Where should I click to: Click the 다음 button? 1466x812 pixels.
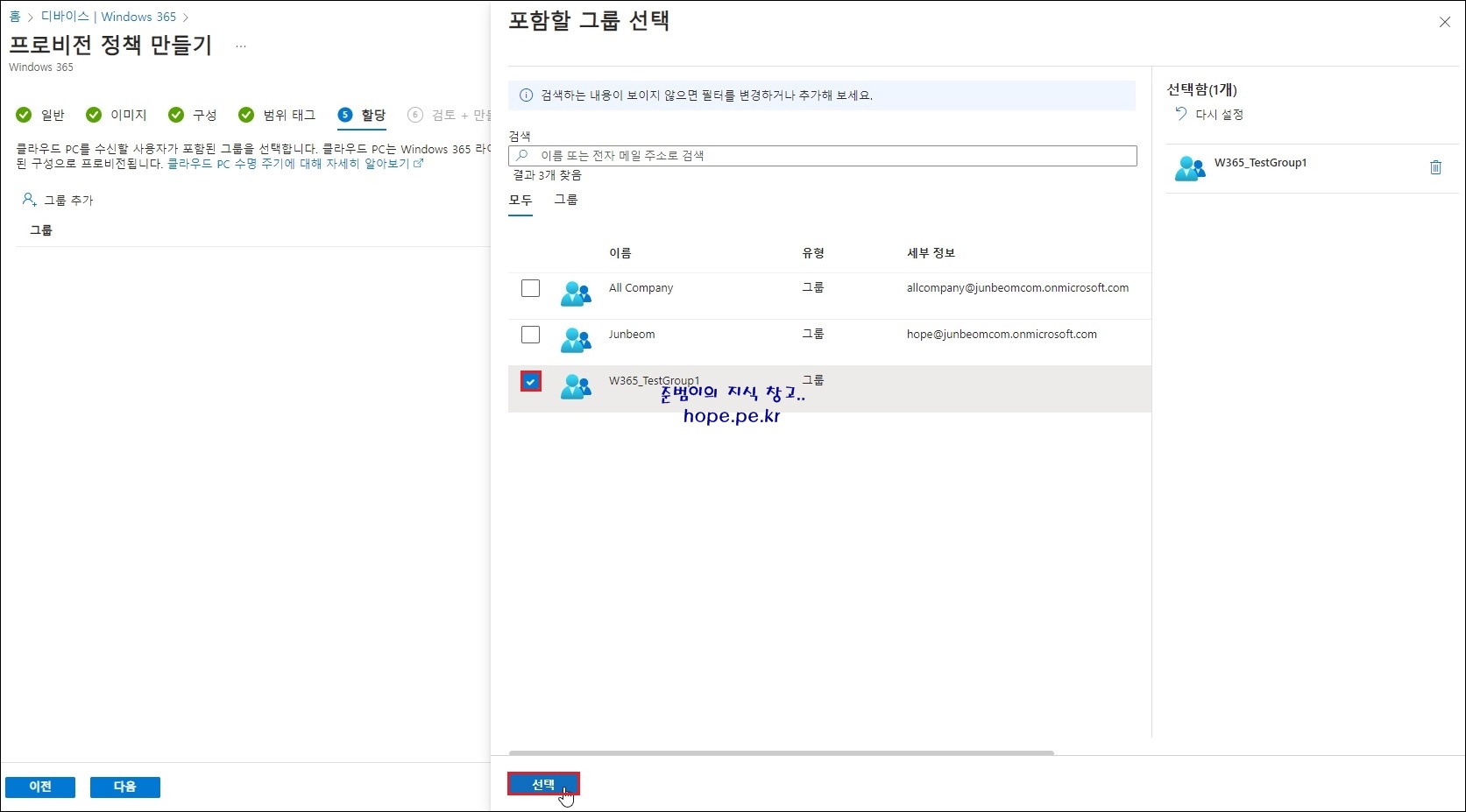[125, 787]
